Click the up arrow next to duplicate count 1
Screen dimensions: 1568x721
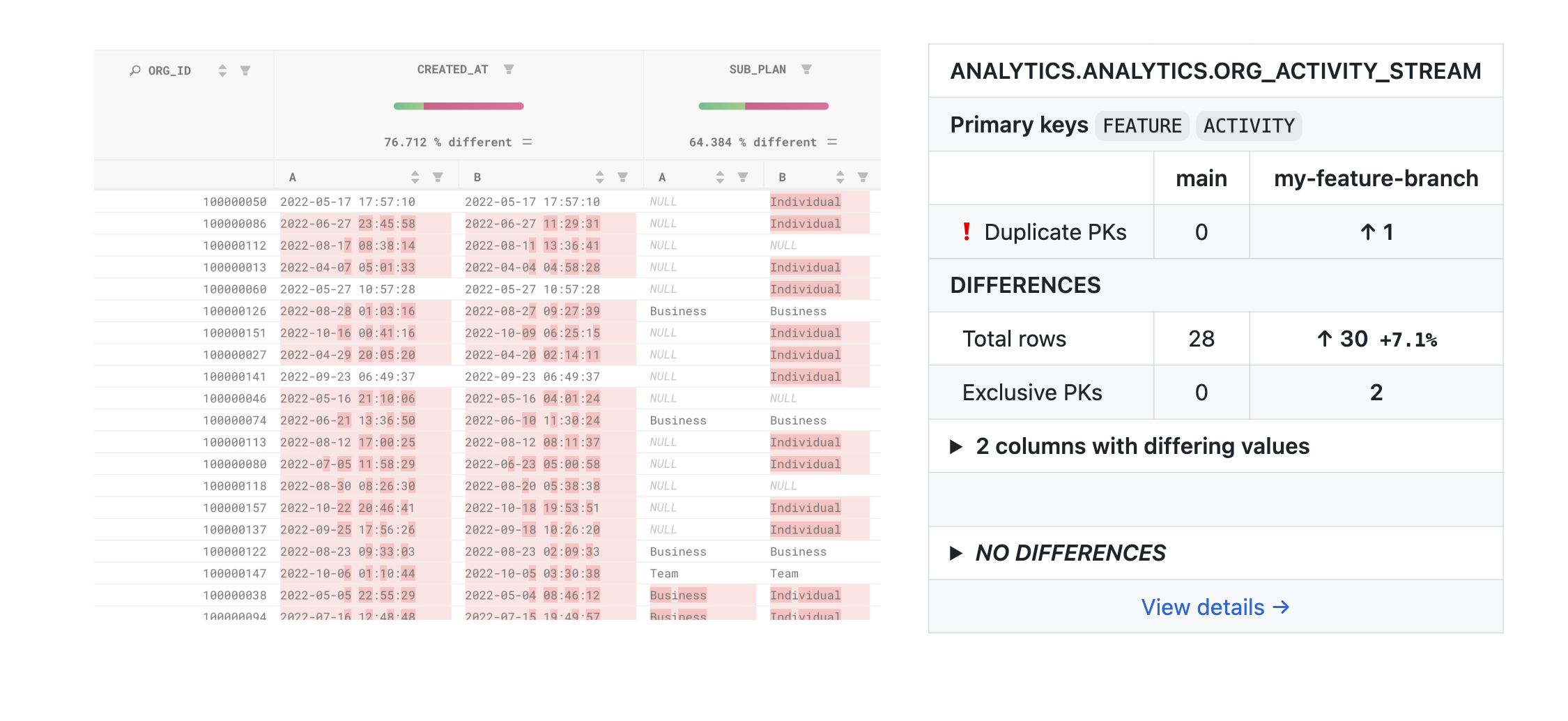coord(1367,232)
